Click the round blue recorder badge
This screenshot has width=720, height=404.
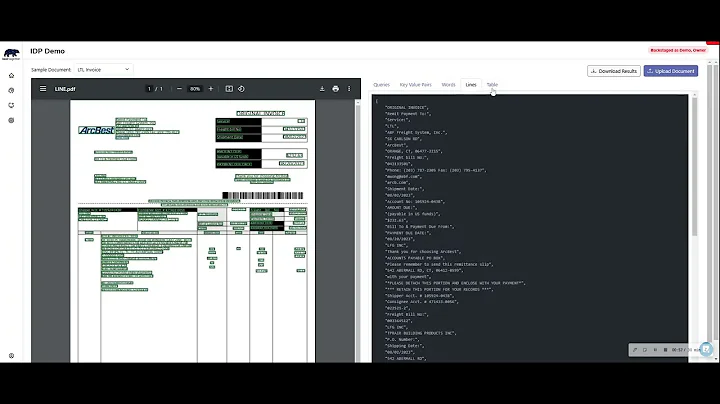pos(706,349)
